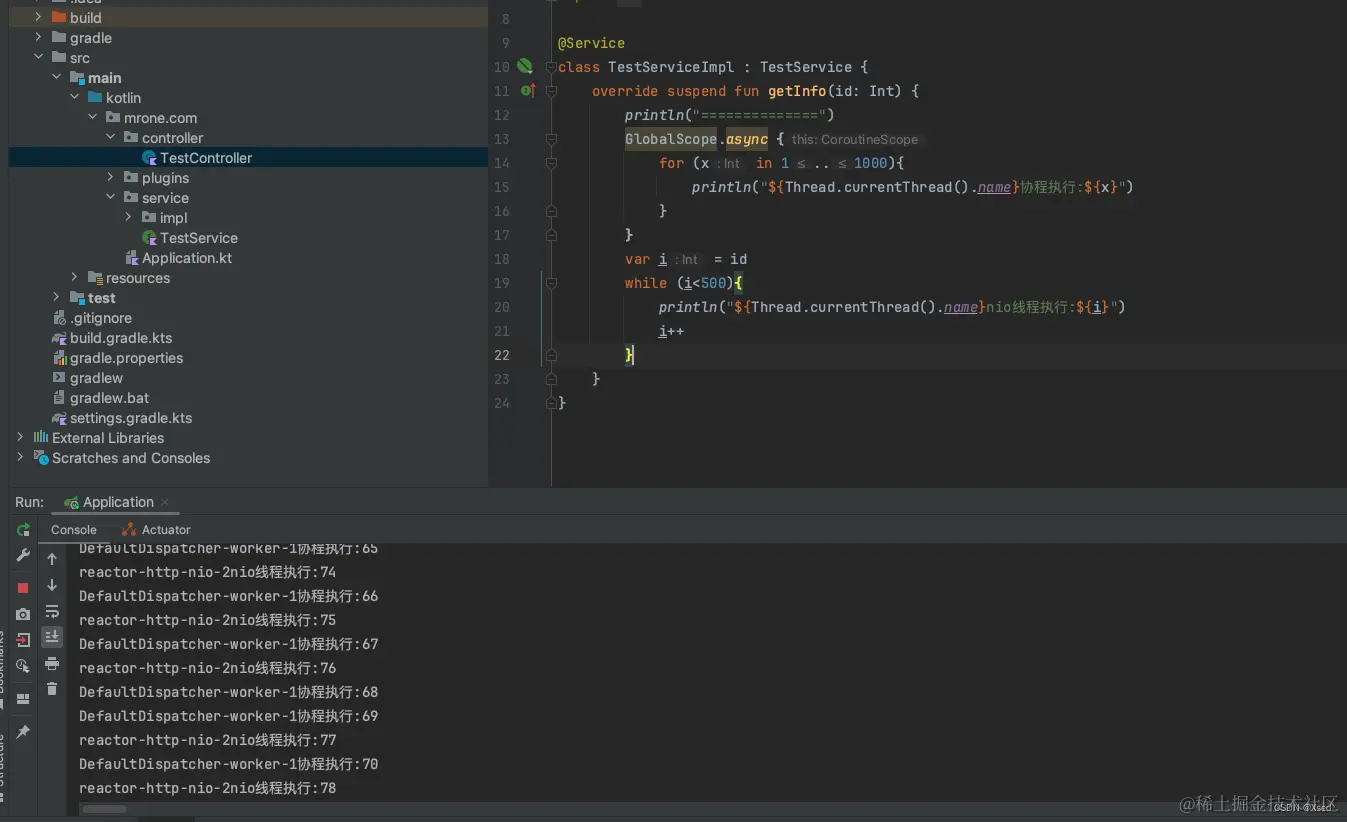Click the implements-override gutter icon on line 11

pyautogui.click(x=528, y=91)
